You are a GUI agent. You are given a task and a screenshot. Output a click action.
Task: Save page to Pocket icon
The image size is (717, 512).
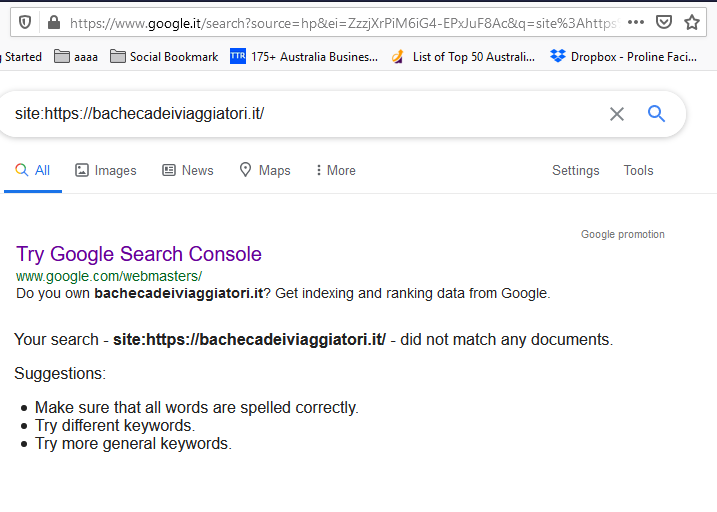[x=663, y=22]
